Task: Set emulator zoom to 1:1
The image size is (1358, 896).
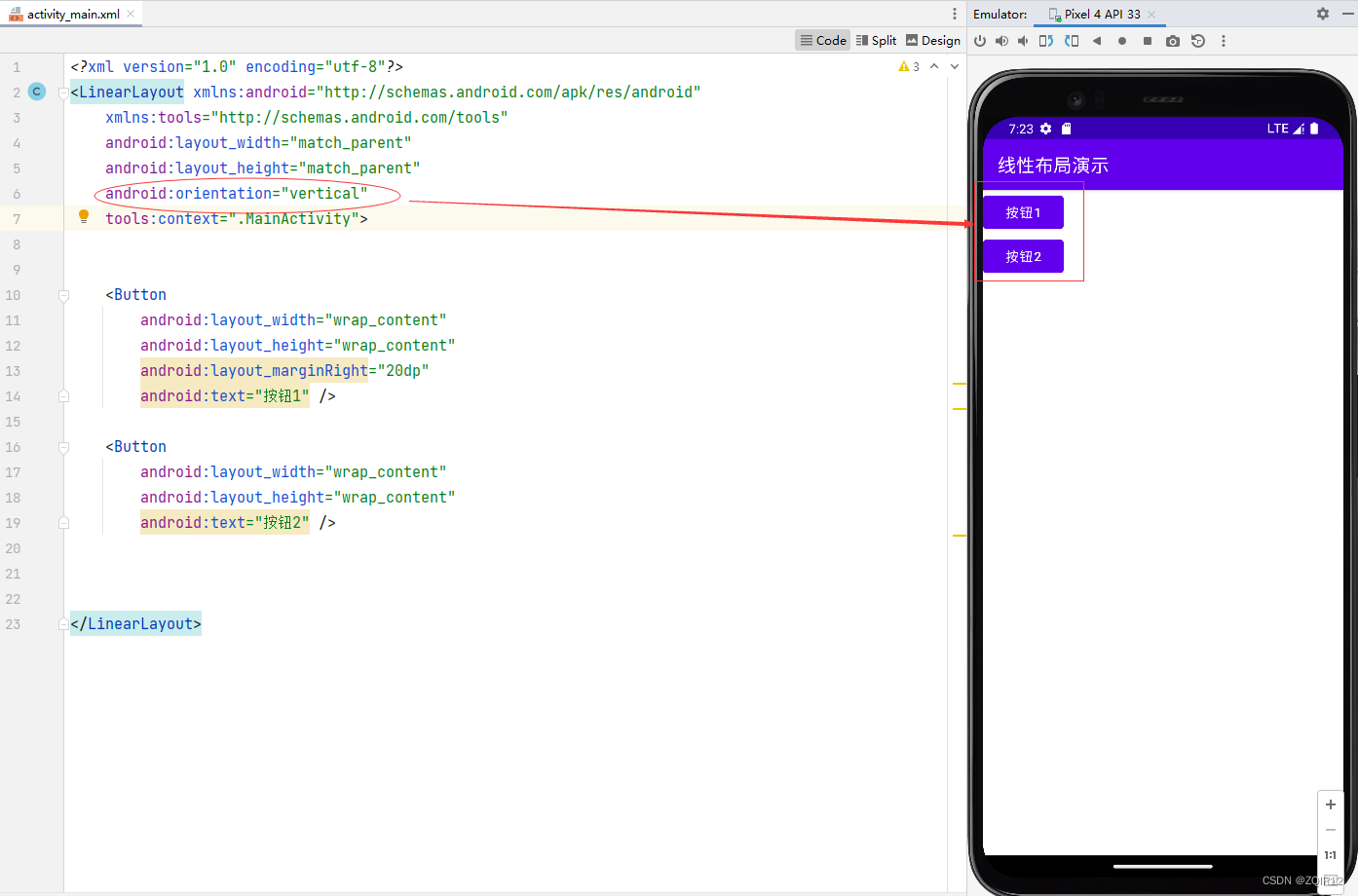Action: (1330, 855)
